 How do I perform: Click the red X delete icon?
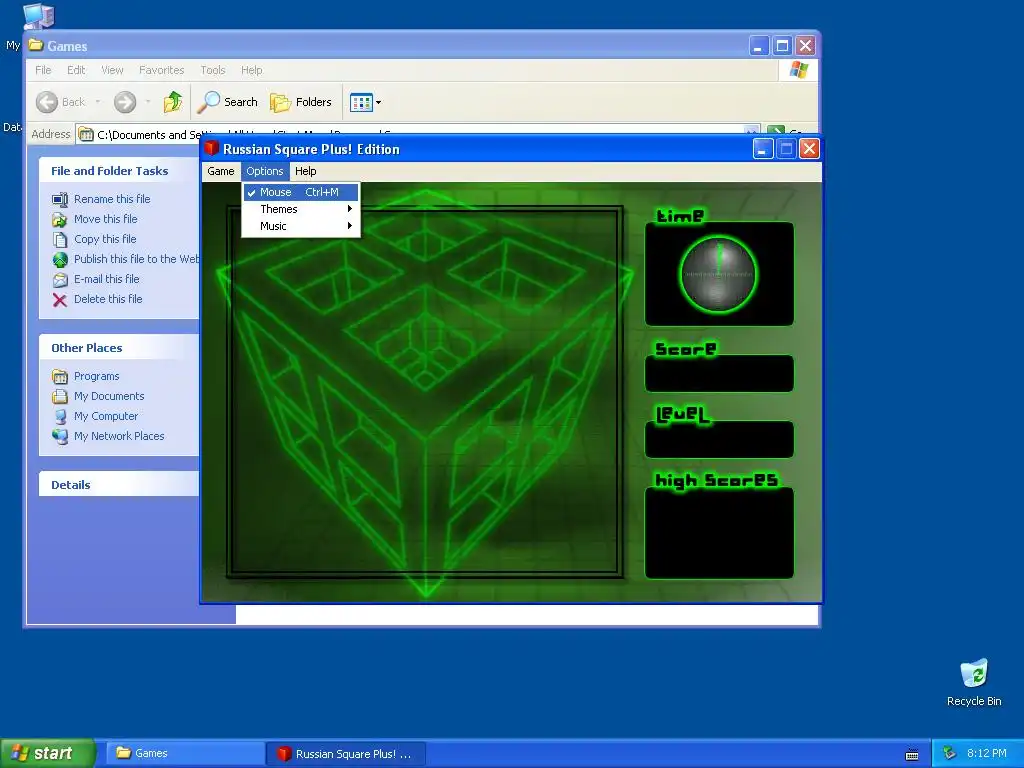pos(60,300)
